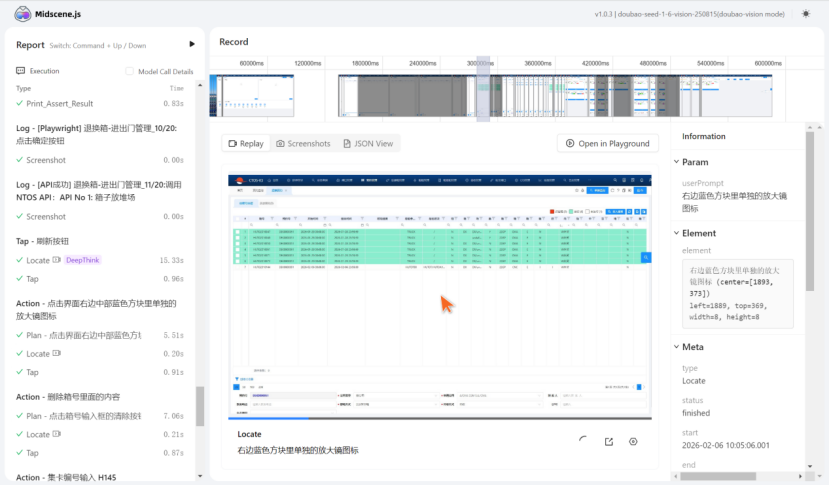This screenshot has height=485, width=830.
Task: Click the Information panel's scroll-left arrow
Action: 676,476
